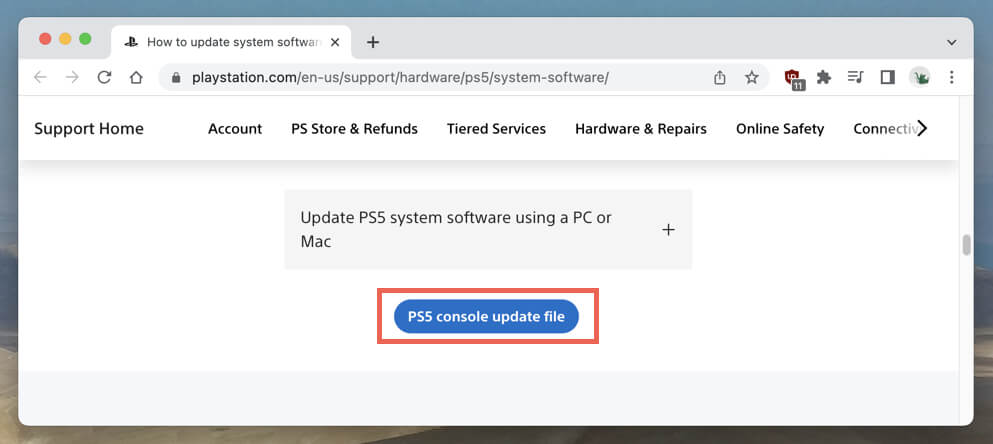Share this page from address bar
This screenshot has width=993, height=444.
click(x=719, y=77)
